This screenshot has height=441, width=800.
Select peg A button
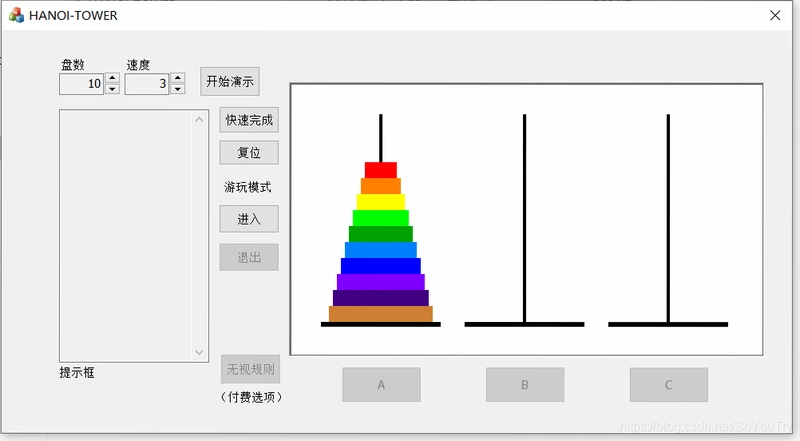[382, 385]
